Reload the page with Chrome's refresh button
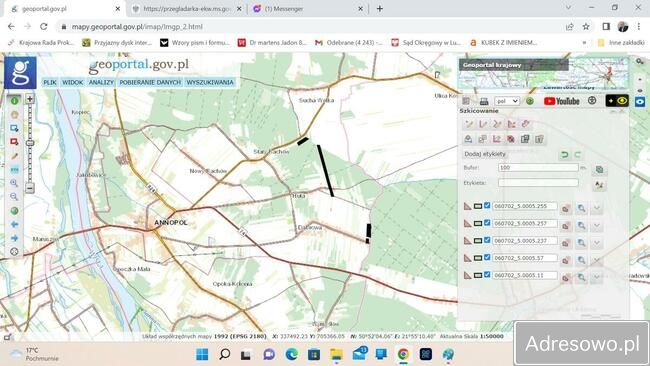Screen dimensions: 650x366 (x=44, y=27)
